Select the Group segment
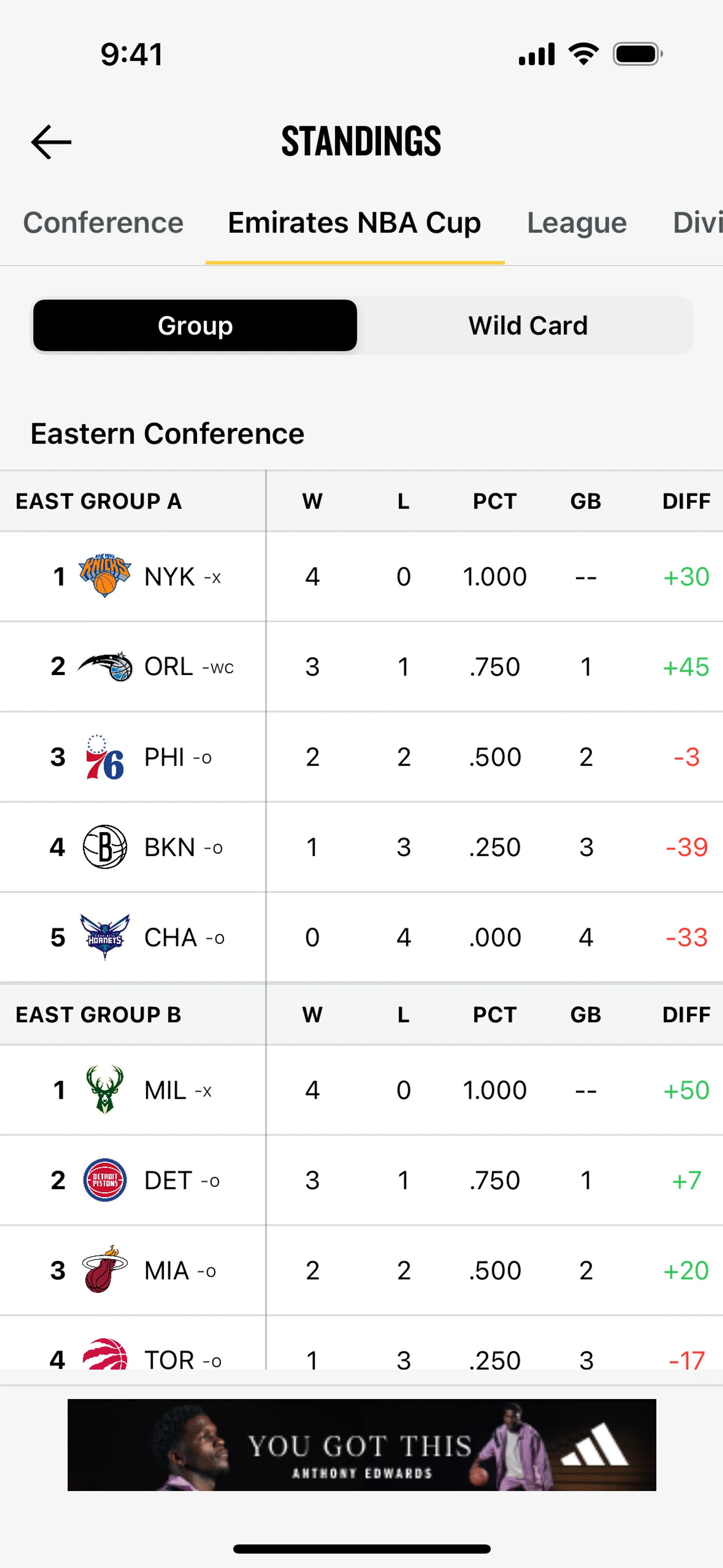 [x=195, y=326]
